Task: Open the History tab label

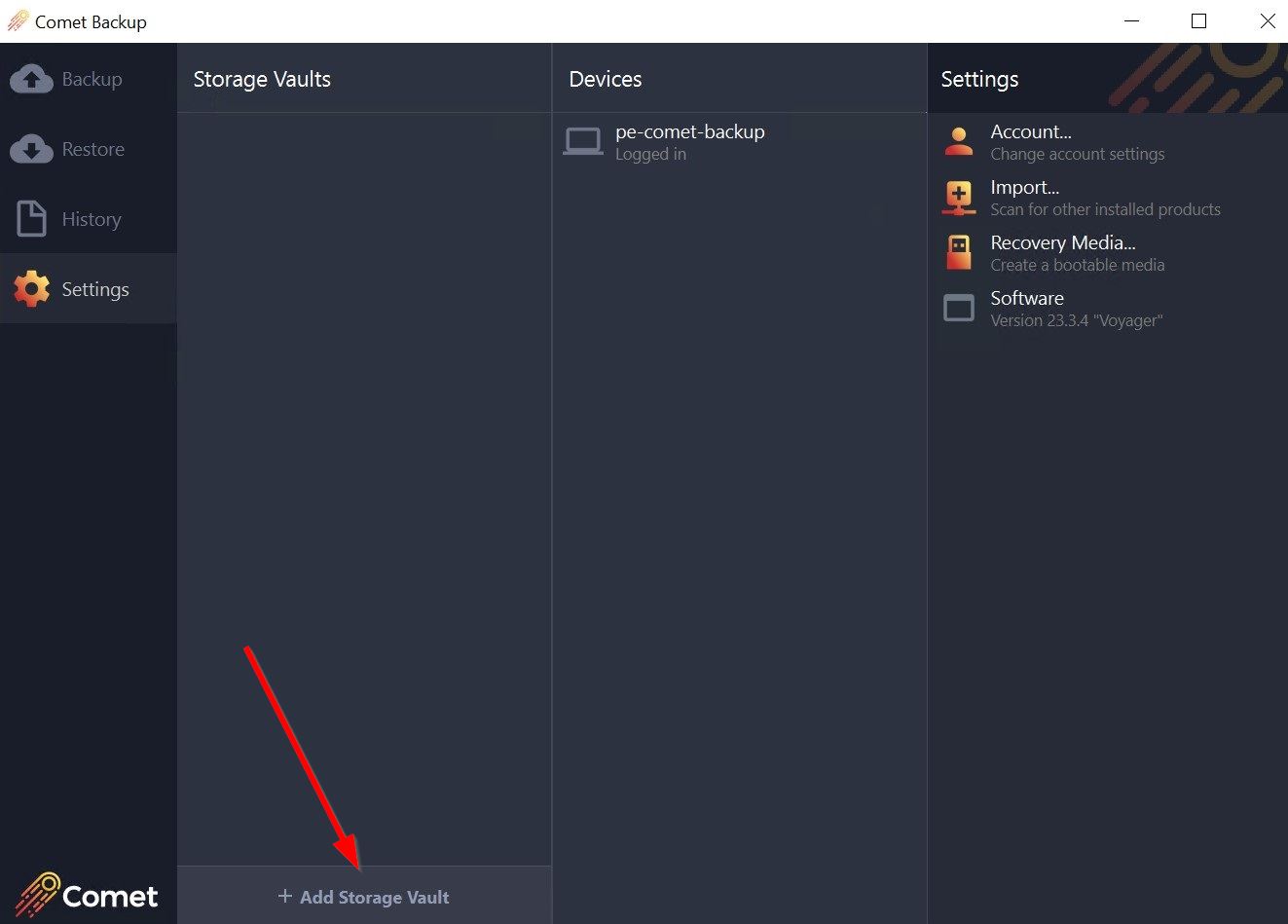Action: click(x=92, y=219)
